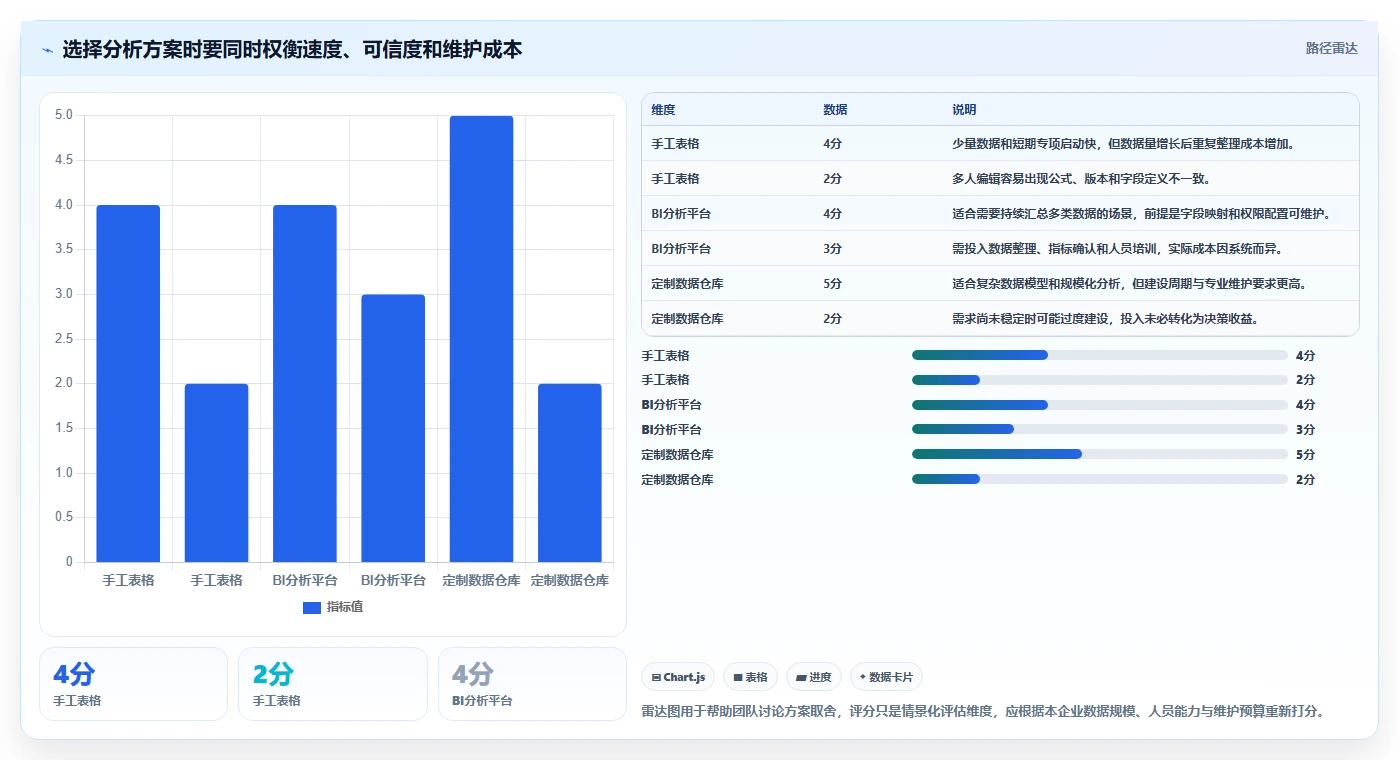This screenshot has height=760, width=1399.
Task: Toggle the 指标值 legend color box
Action: [x=312, y=607]
